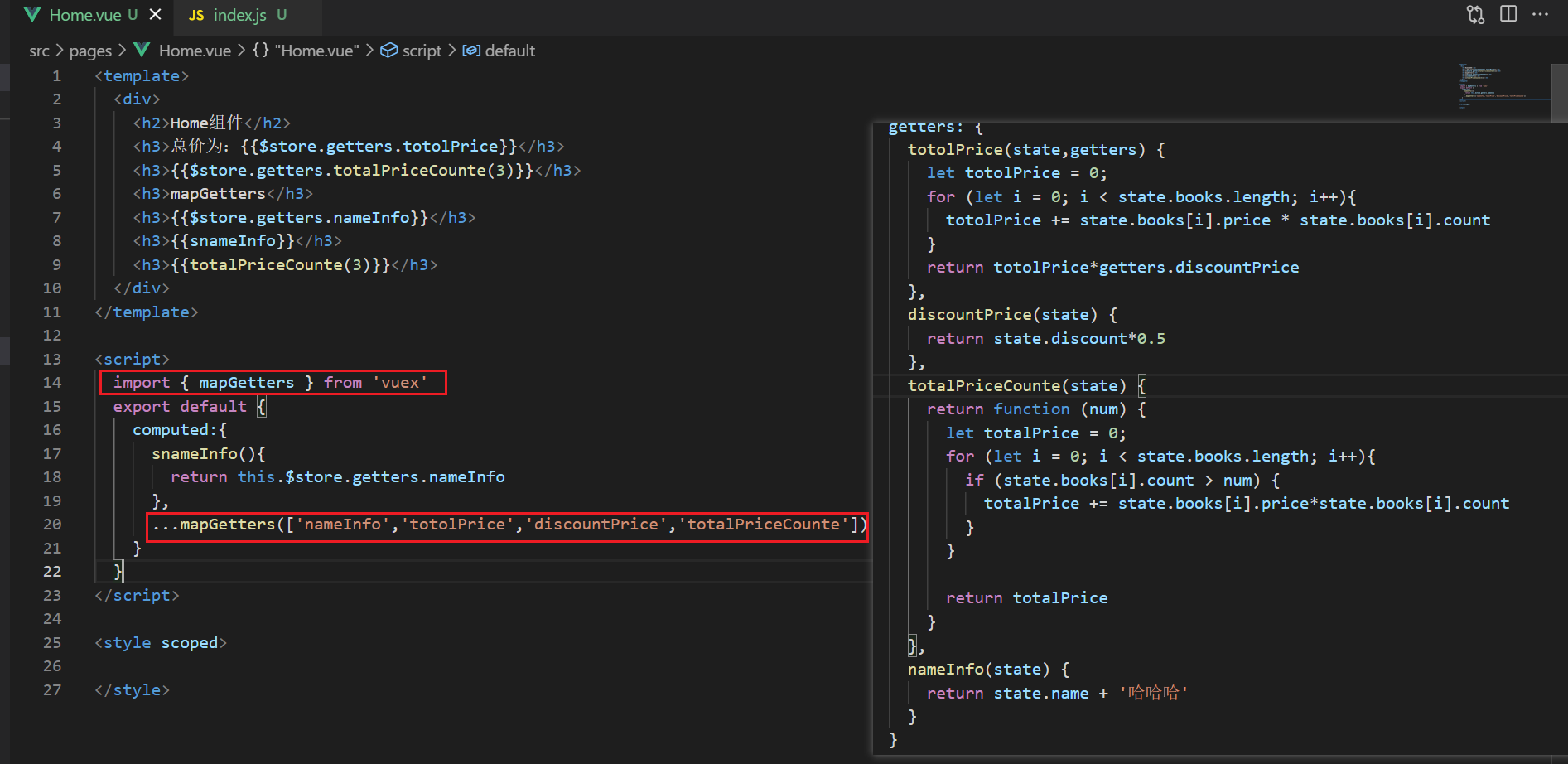Click '$store.getters.totolPrice' on line 4

(379, 147)
